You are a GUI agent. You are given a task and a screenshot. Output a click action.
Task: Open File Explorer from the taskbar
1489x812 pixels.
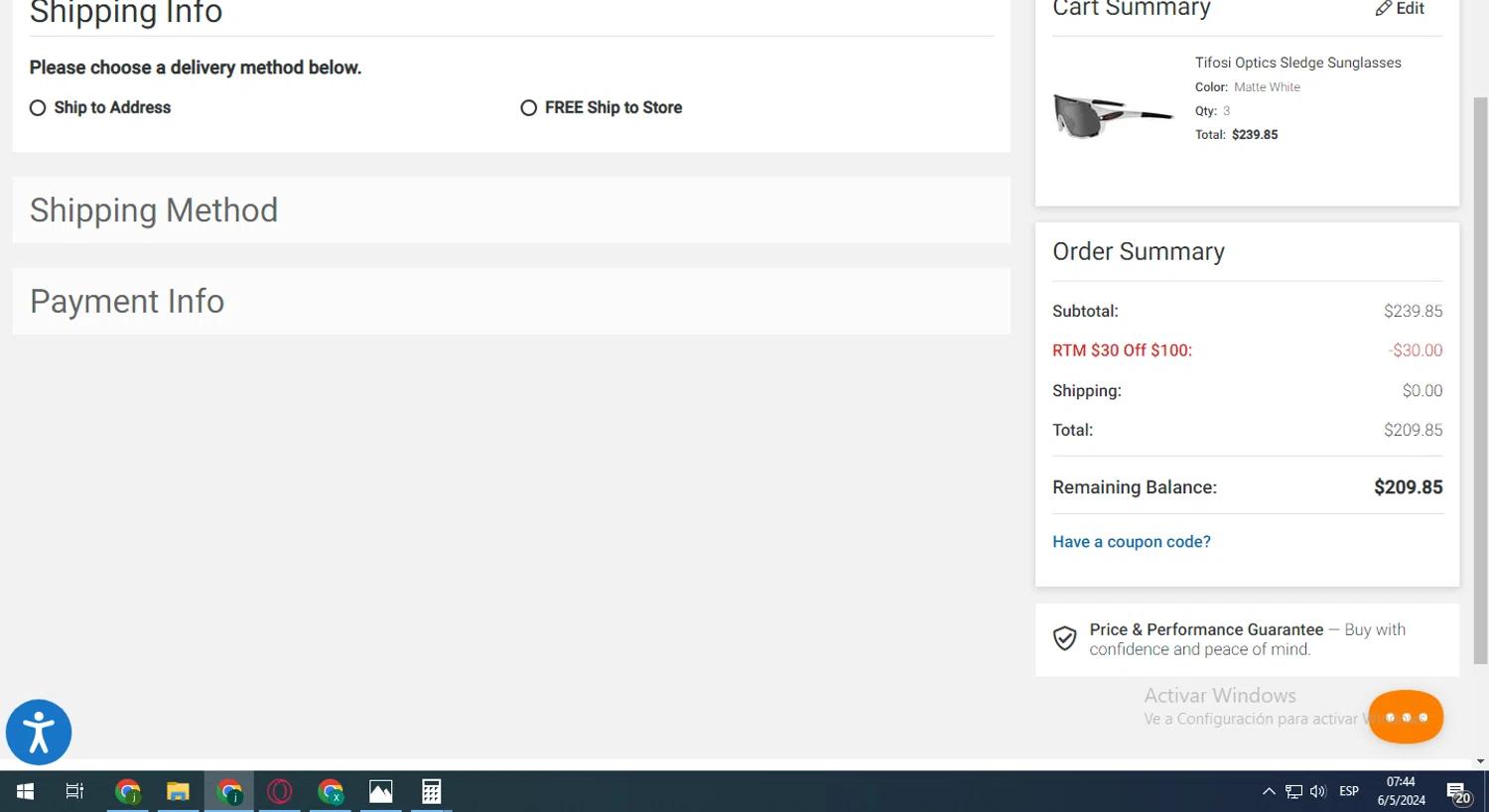point(178,791)
